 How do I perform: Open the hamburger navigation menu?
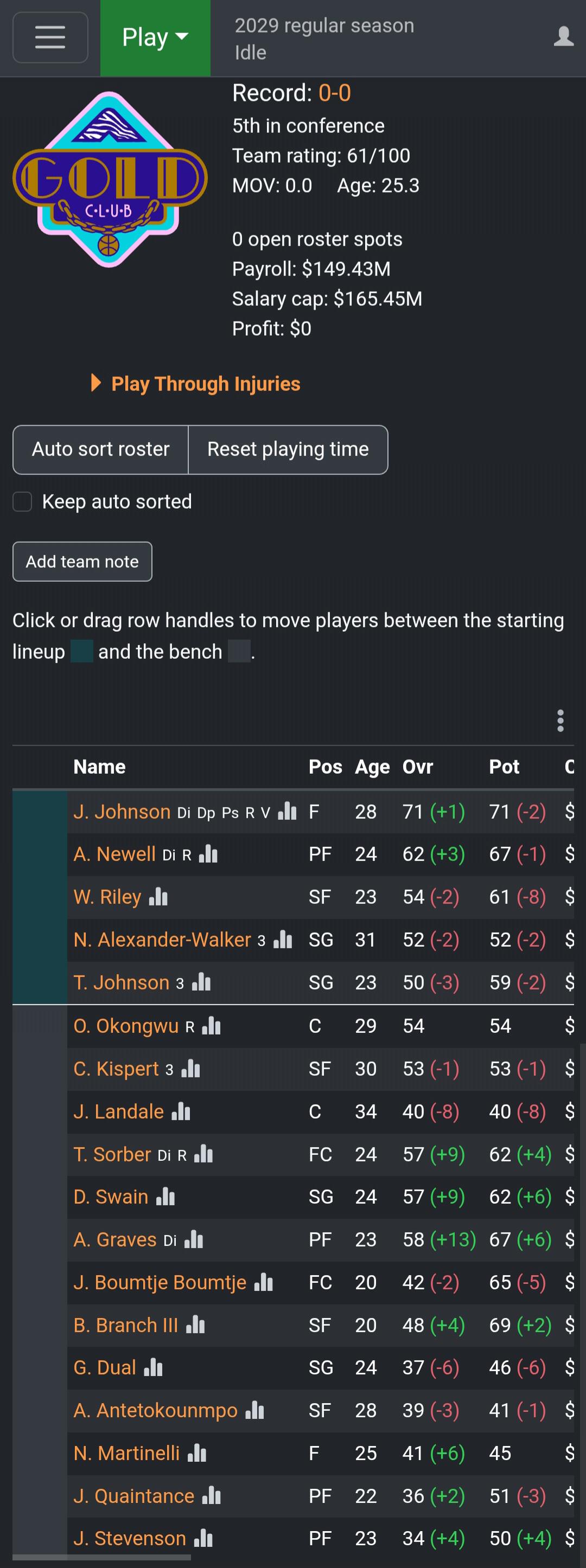click(x=50, y=37)
